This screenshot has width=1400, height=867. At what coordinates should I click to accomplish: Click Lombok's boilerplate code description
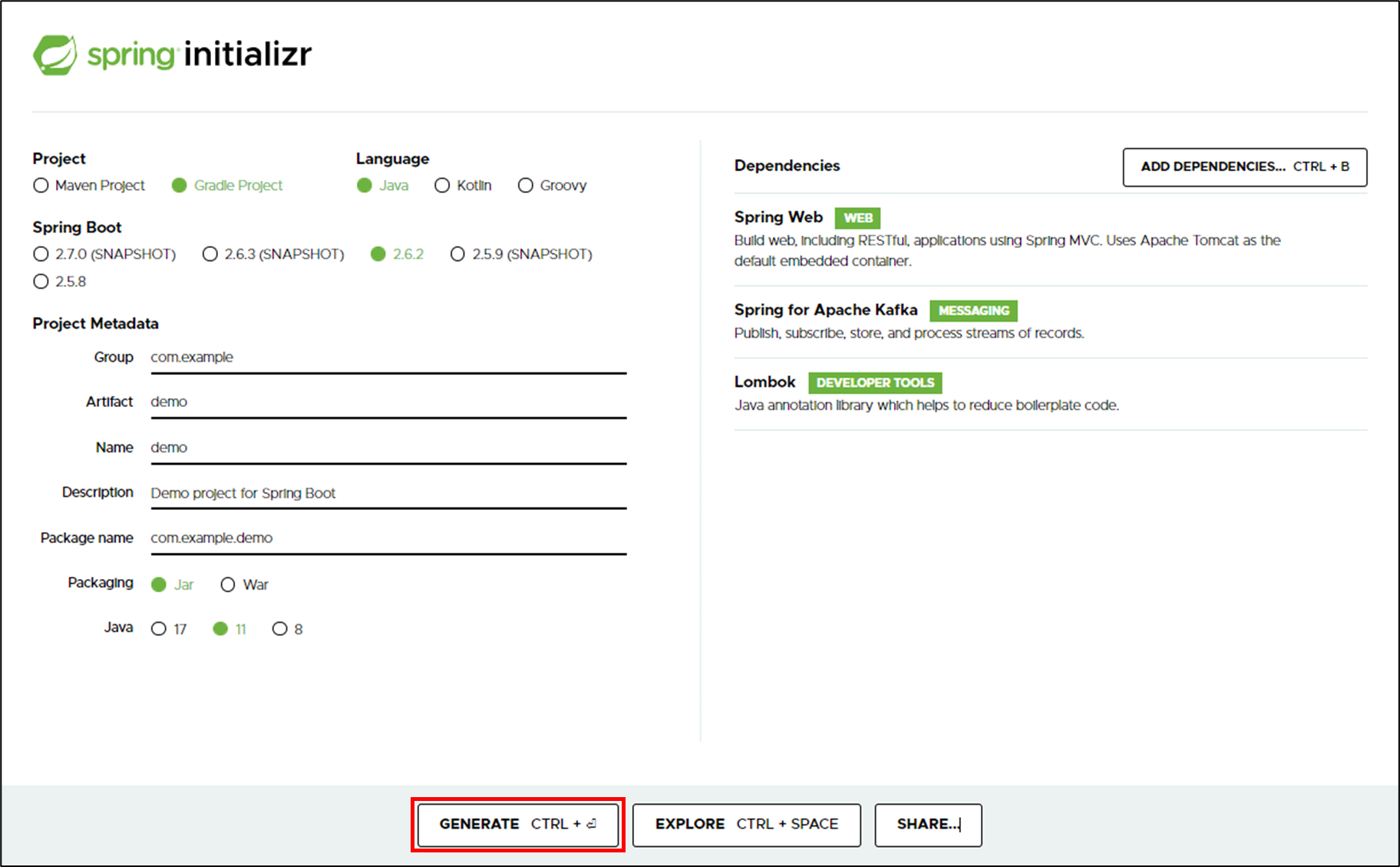926,405
